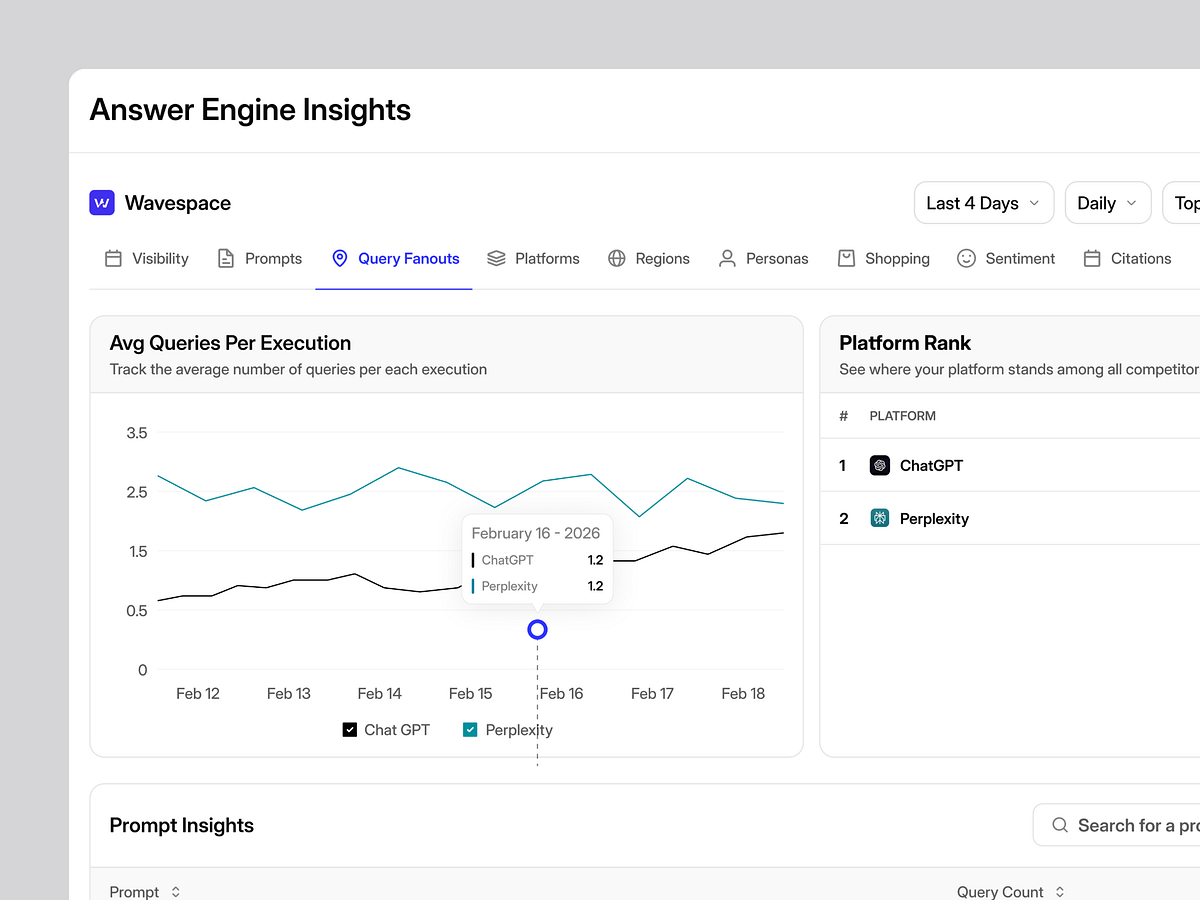The height and width of the screenshot is (900, 1200).
Task: Click the Personas tab person icon
Action: pos(727,258)
